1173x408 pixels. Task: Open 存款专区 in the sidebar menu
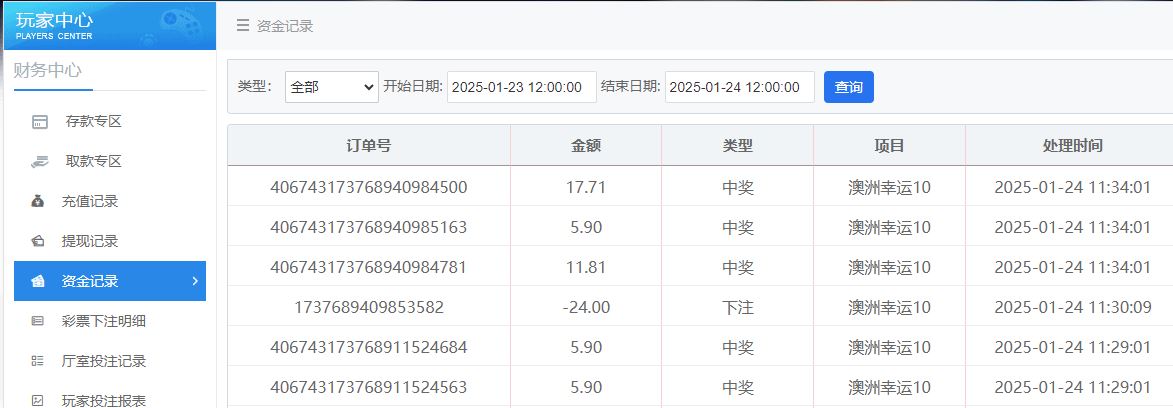click(93, 122)
